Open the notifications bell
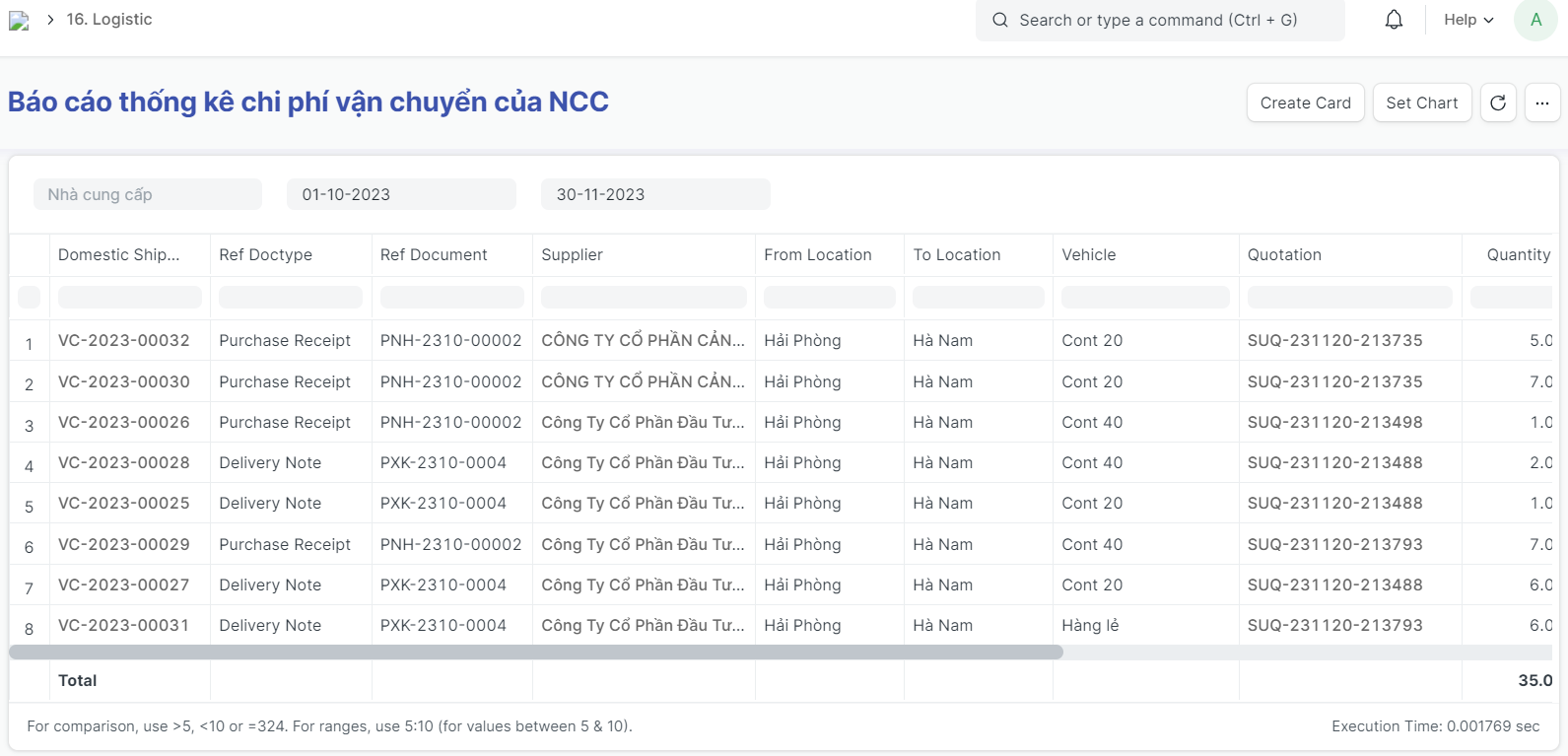Image resolution: width=1568 pixels, height=756 pixels. click(x=1394, y=20)
